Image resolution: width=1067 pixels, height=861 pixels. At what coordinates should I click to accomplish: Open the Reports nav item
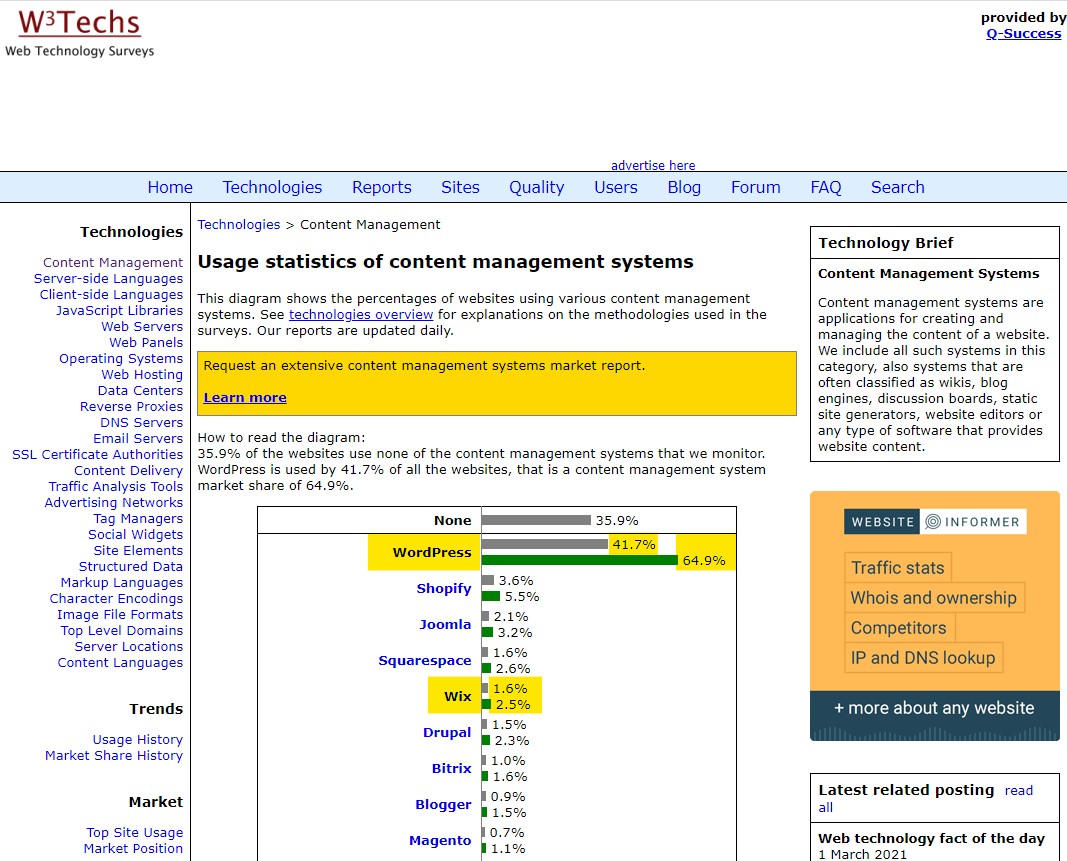[x=382, y=187]
